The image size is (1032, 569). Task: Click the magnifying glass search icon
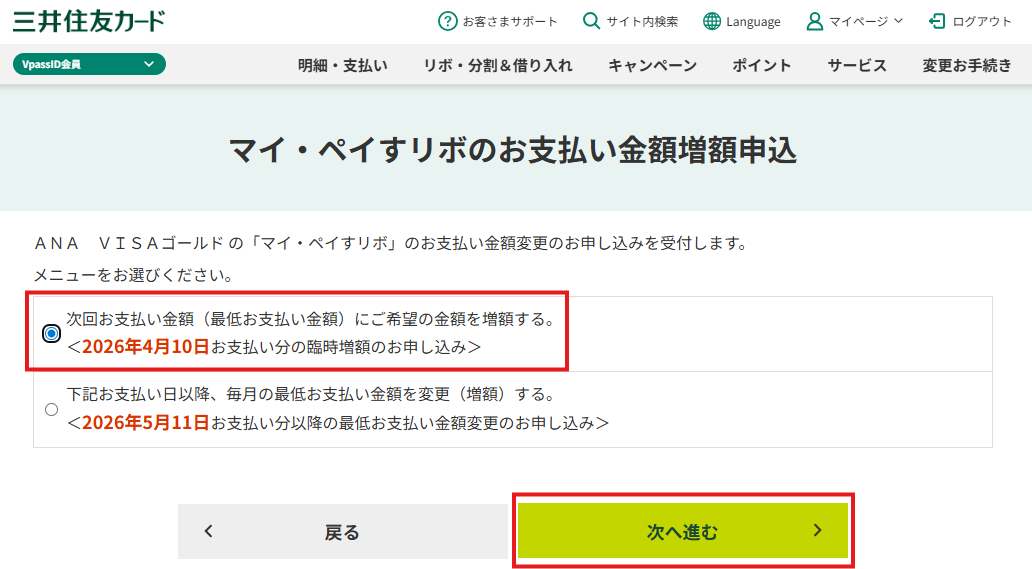click(591, 21)
